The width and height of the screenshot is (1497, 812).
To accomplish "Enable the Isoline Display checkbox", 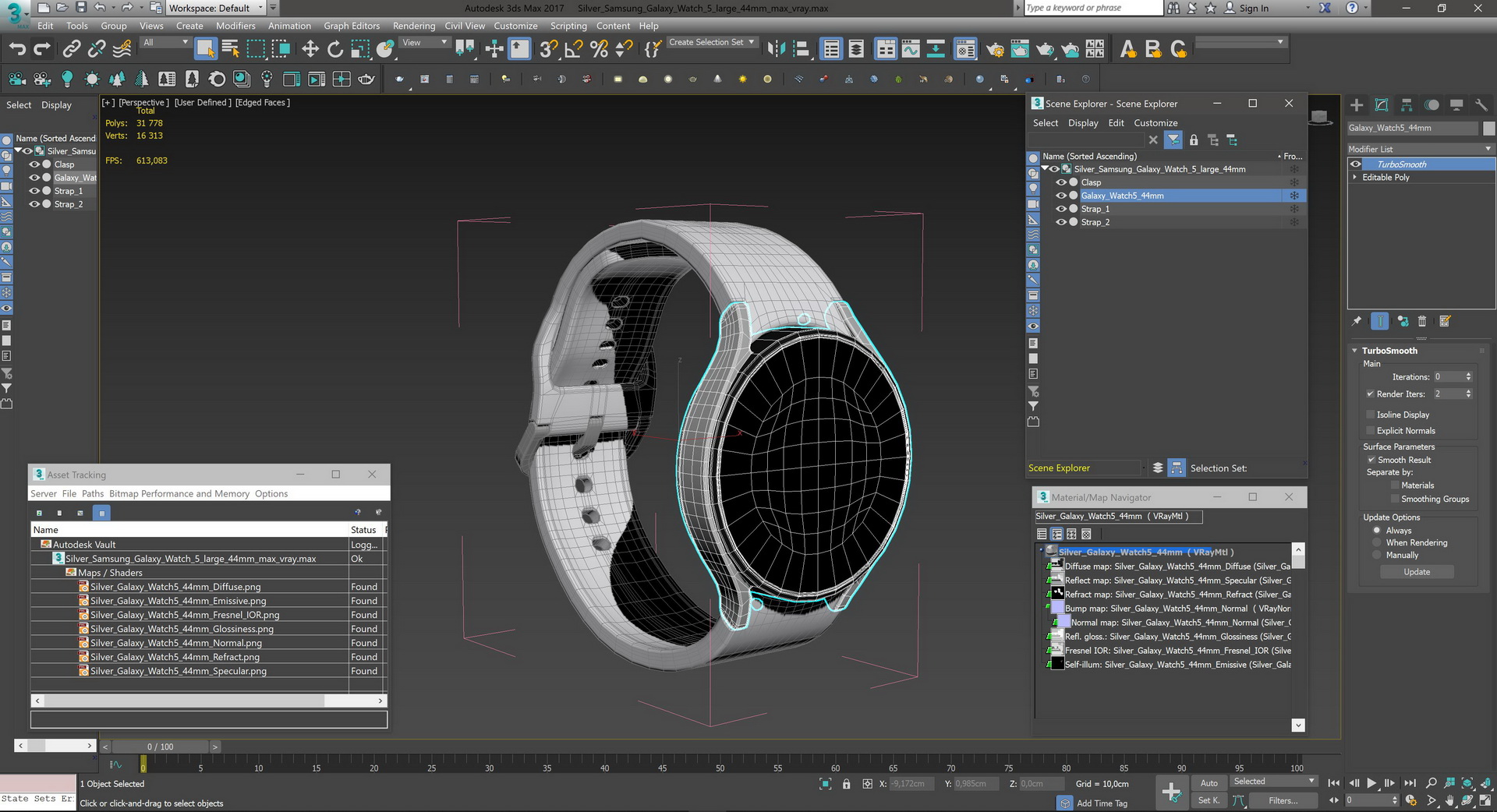I will coord(1371,415).
